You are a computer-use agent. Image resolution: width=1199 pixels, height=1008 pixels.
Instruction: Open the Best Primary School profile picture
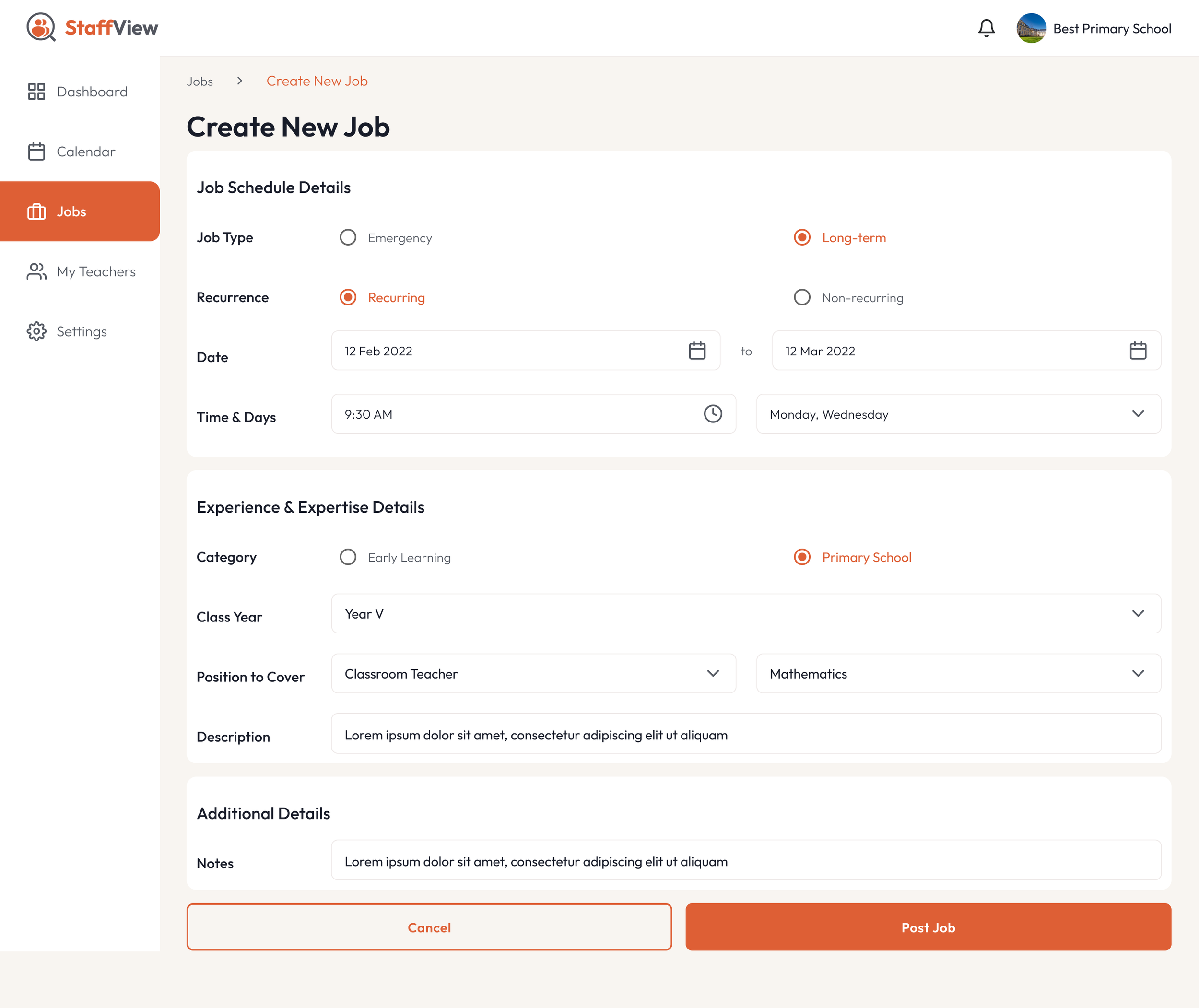1032,27
